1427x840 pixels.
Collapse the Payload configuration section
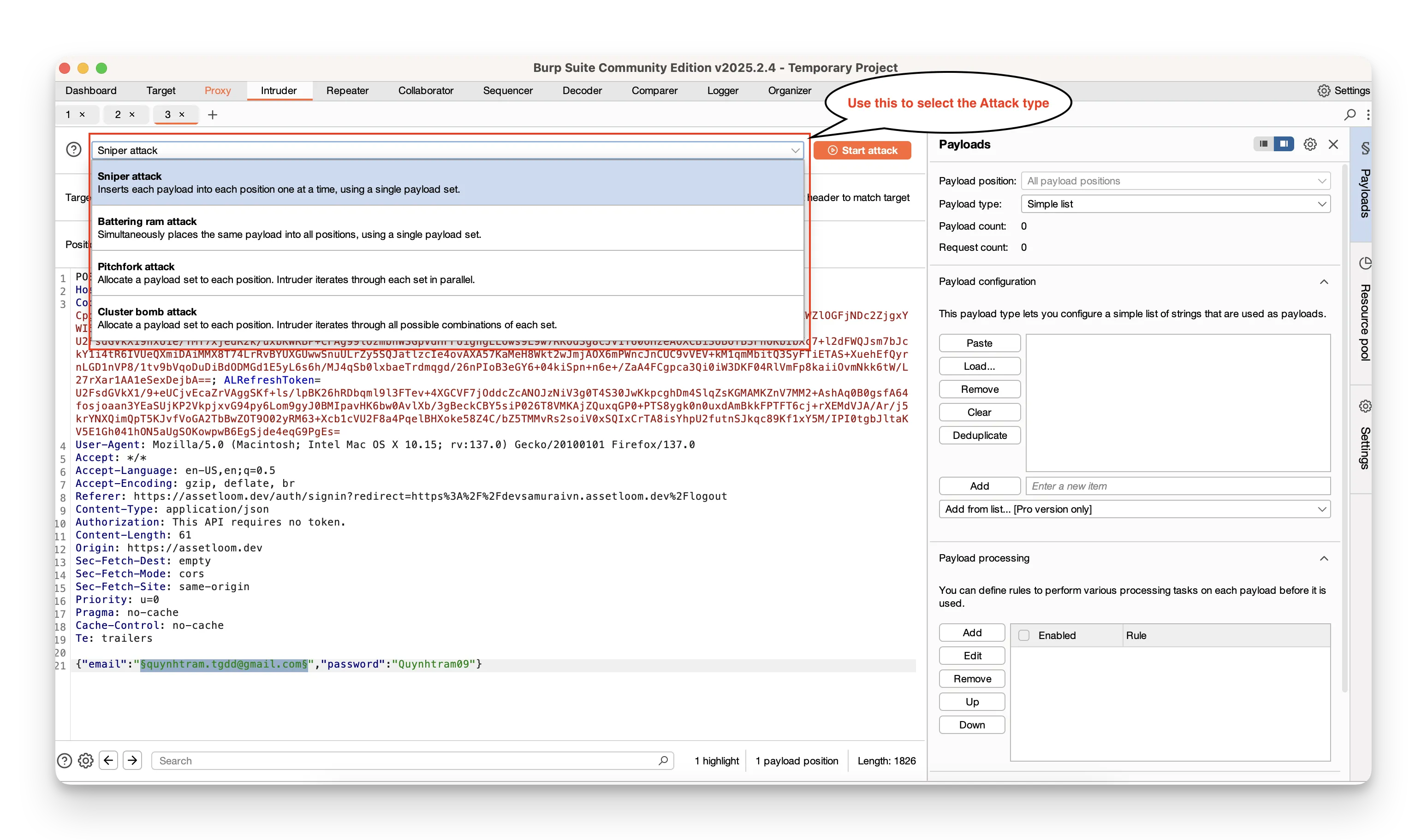tap(1324, 282)
